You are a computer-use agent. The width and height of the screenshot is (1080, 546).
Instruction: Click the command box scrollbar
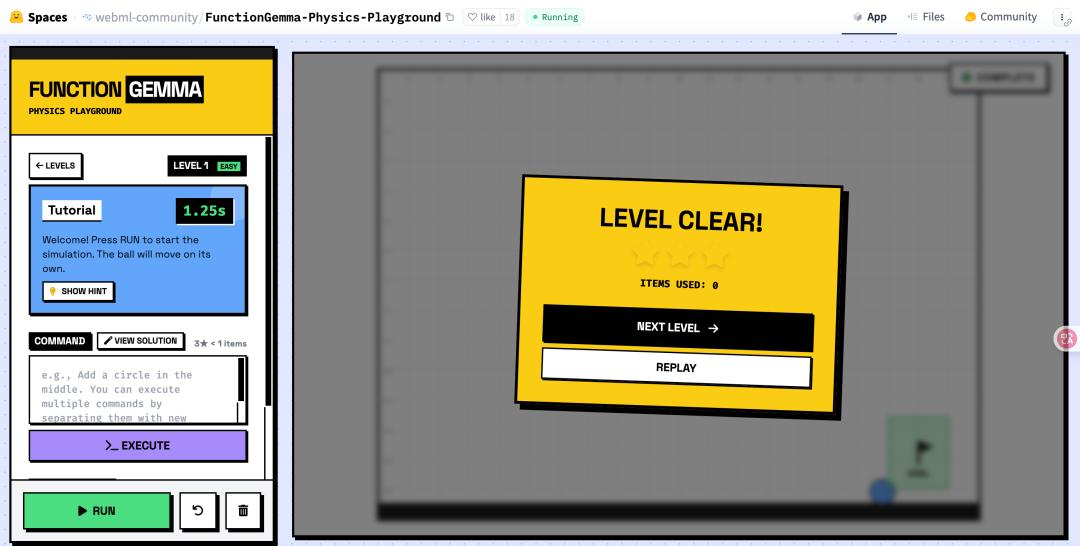pyautogui.click(x=241, y=380)
